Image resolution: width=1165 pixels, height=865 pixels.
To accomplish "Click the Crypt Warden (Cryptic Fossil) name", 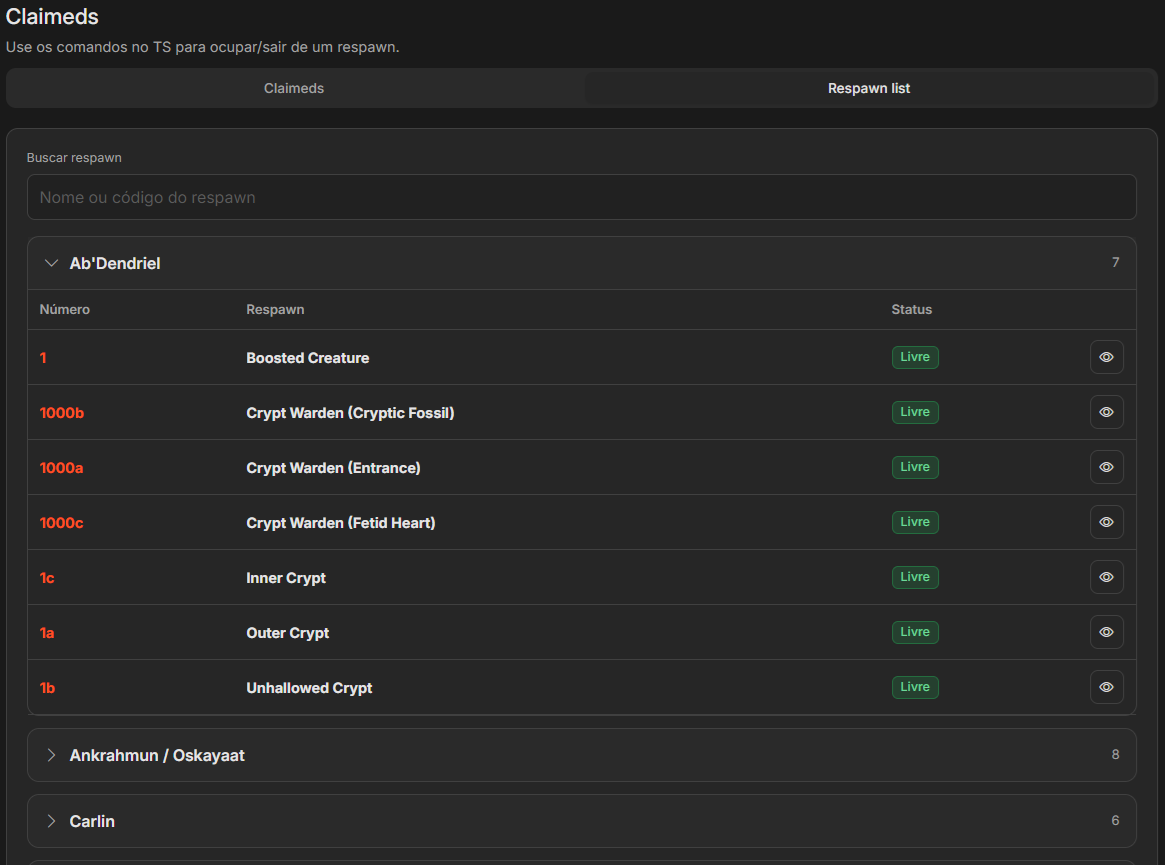I will [x=350, y=413].
